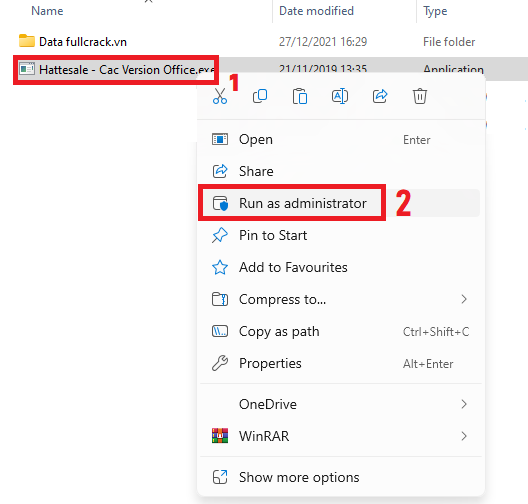This screenshot has width=528, height=504.
Task: Click the Delete trash bin icon
Action: [x=420, y=96]
